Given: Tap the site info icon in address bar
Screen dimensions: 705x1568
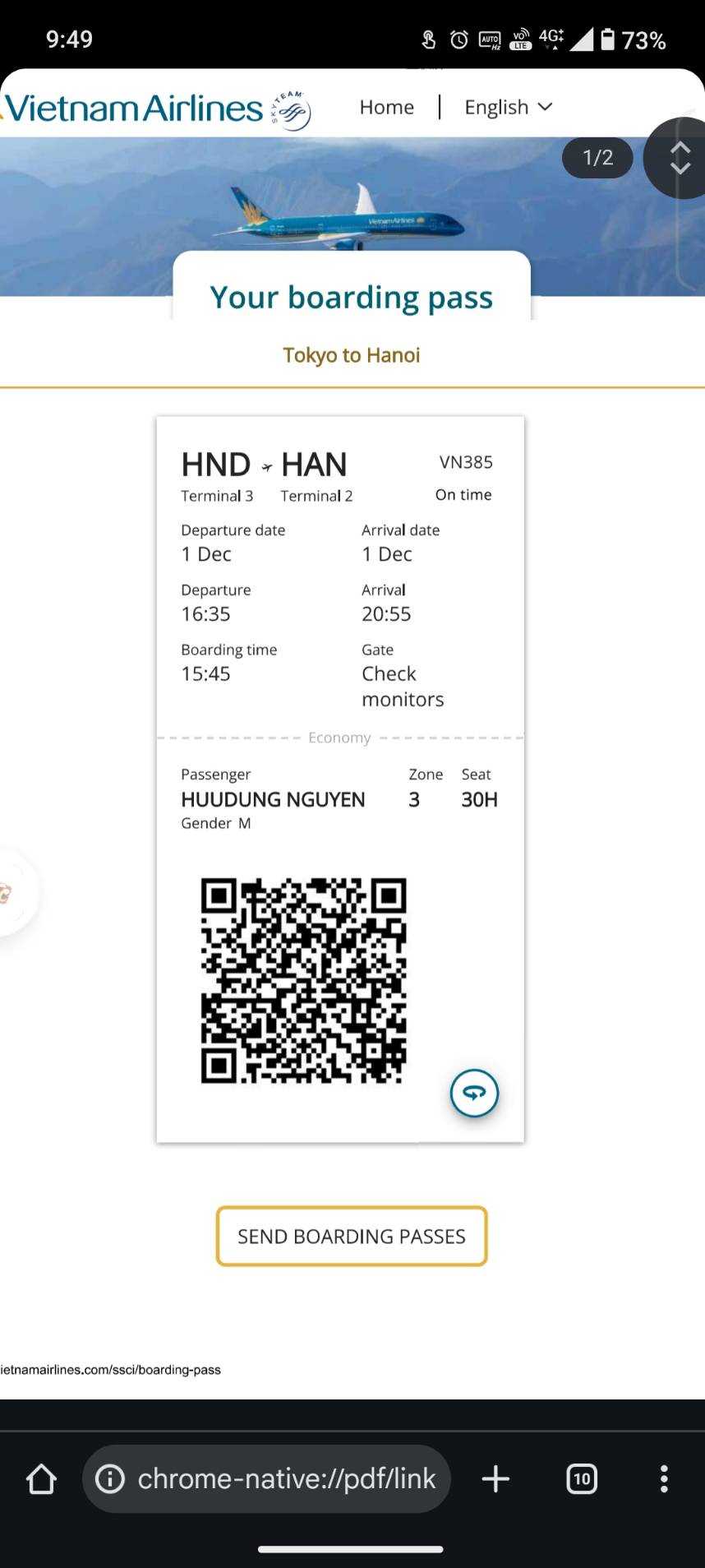Looking at the screenshot, I should (x=110, y=1478).
